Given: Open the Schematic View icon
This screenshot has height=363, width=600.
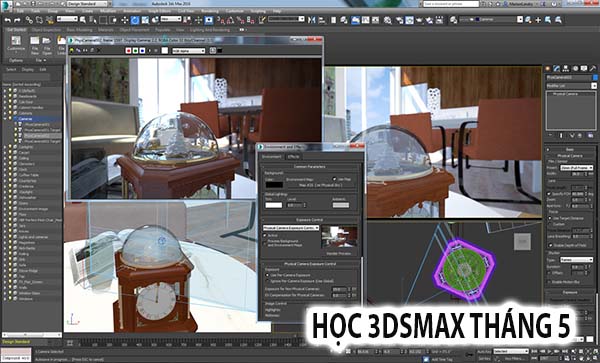Looking at the screenshot, I should point(376,20).
